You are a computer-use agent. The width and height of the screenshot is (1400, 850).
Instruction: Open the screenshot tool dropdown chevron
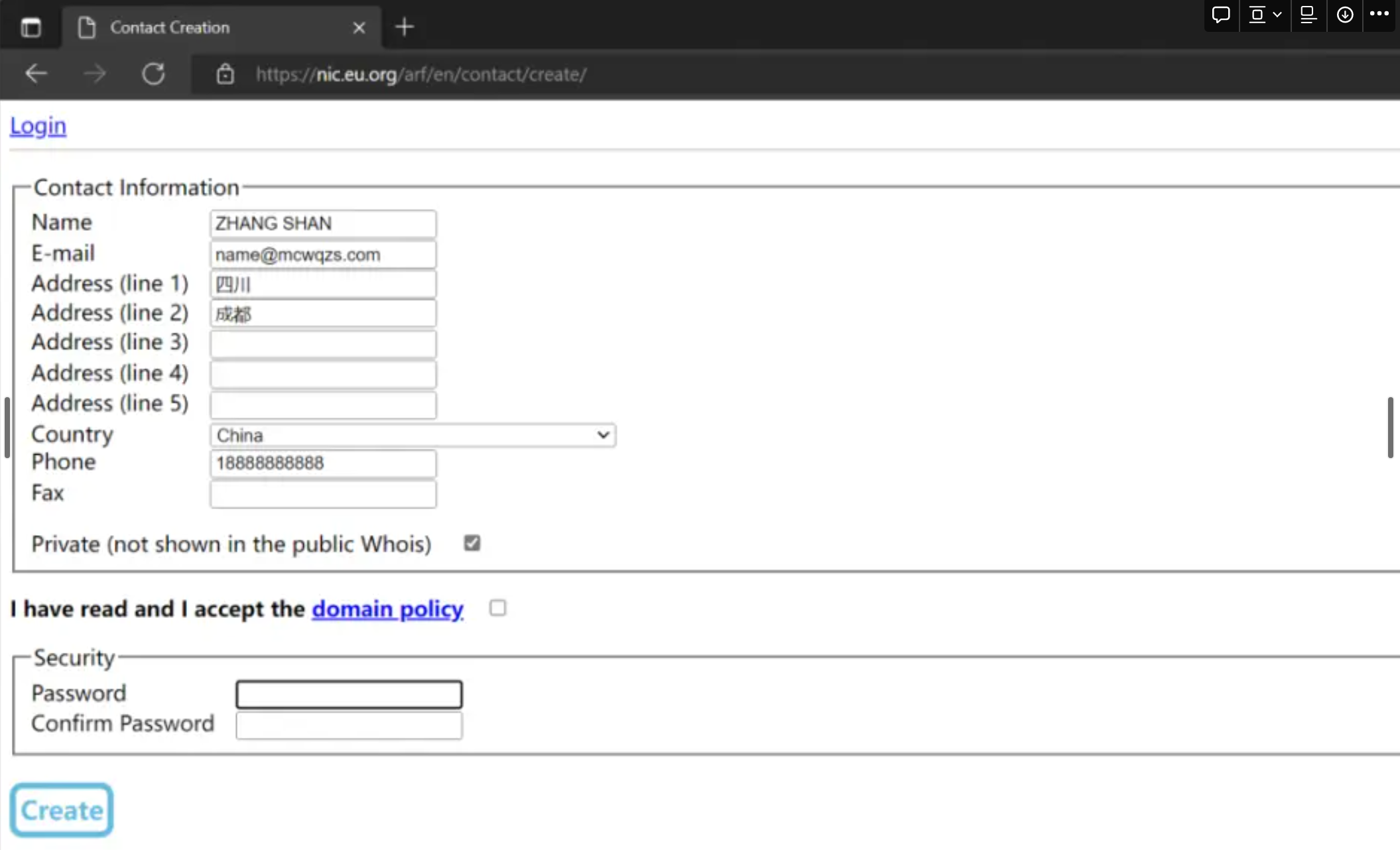[1277, 15]
